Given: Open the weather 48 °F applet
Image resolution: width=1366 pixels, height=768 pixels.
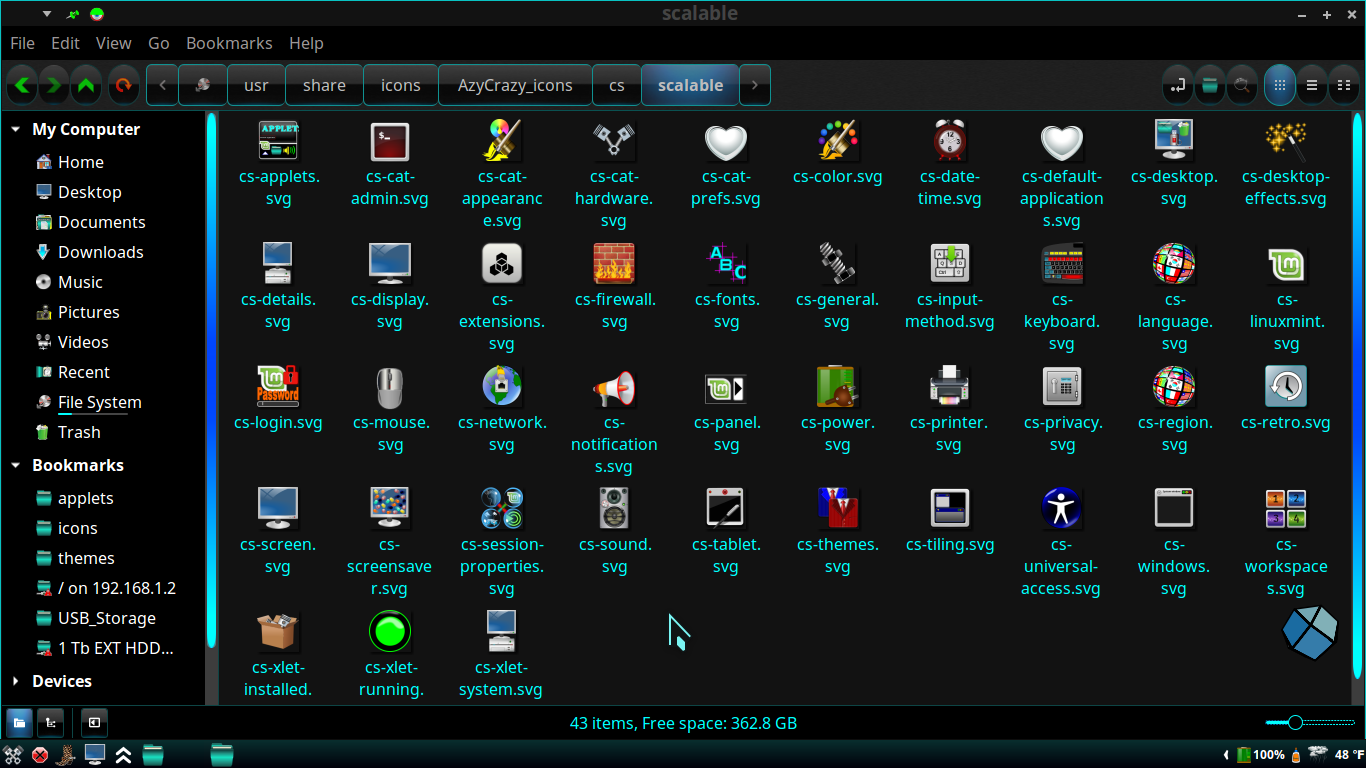Looking at the screenshot, I should 1335,755.
